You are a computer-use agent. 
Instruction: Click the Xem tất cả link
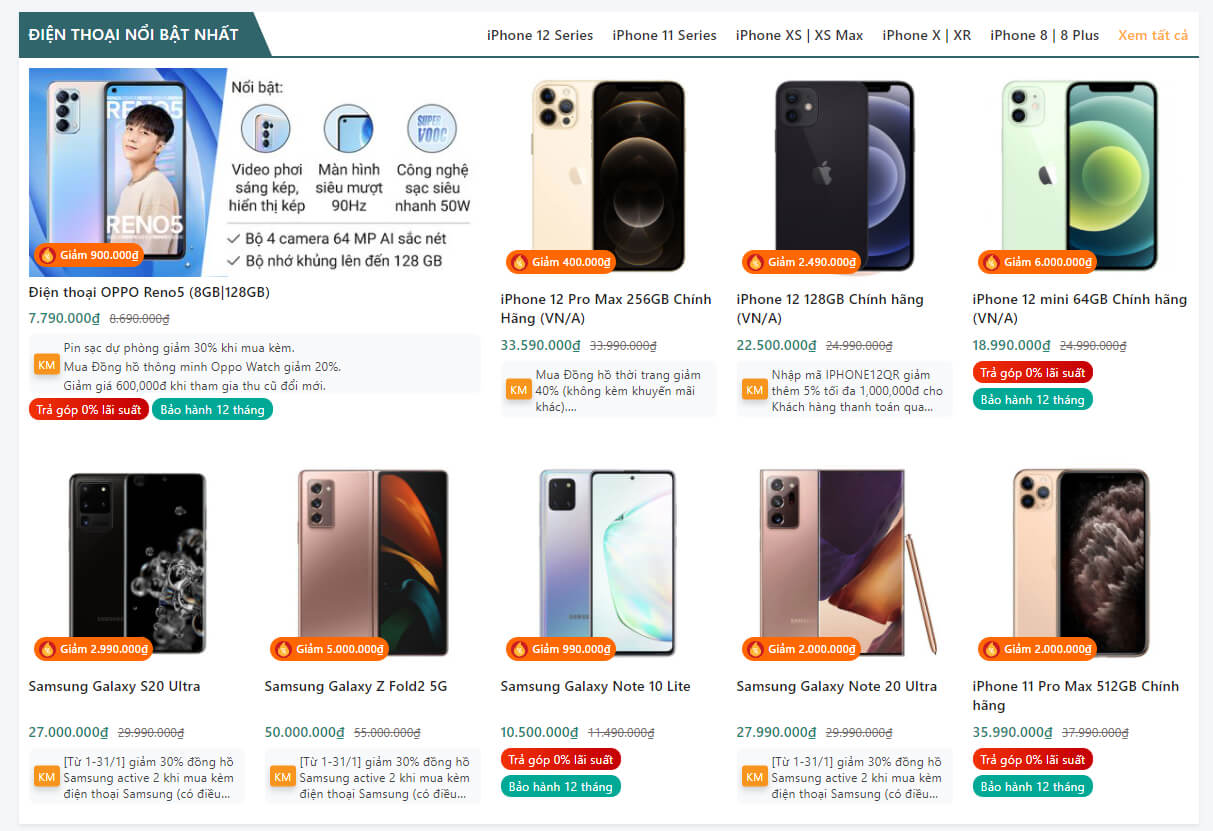(1153, 35)
